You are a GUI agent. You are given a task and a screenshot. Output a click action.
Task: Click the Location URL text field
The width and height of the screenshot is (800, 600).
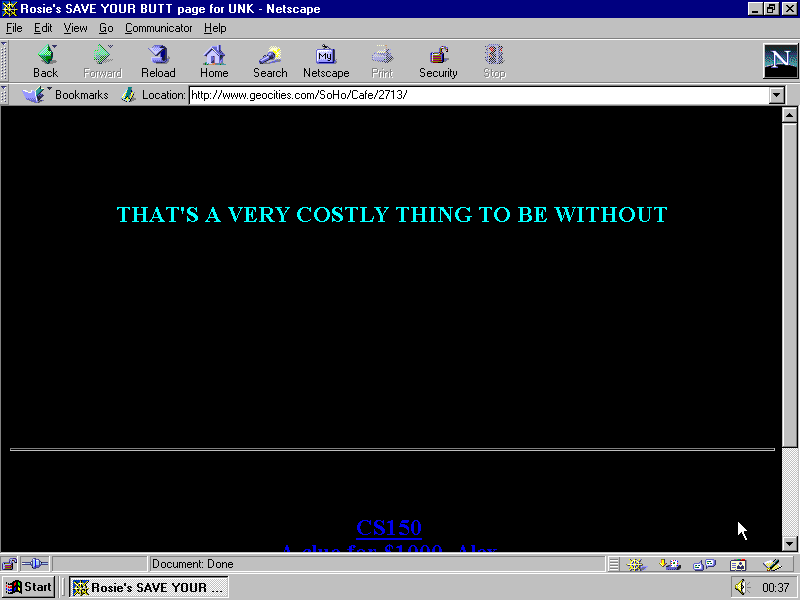pos(478,95)
